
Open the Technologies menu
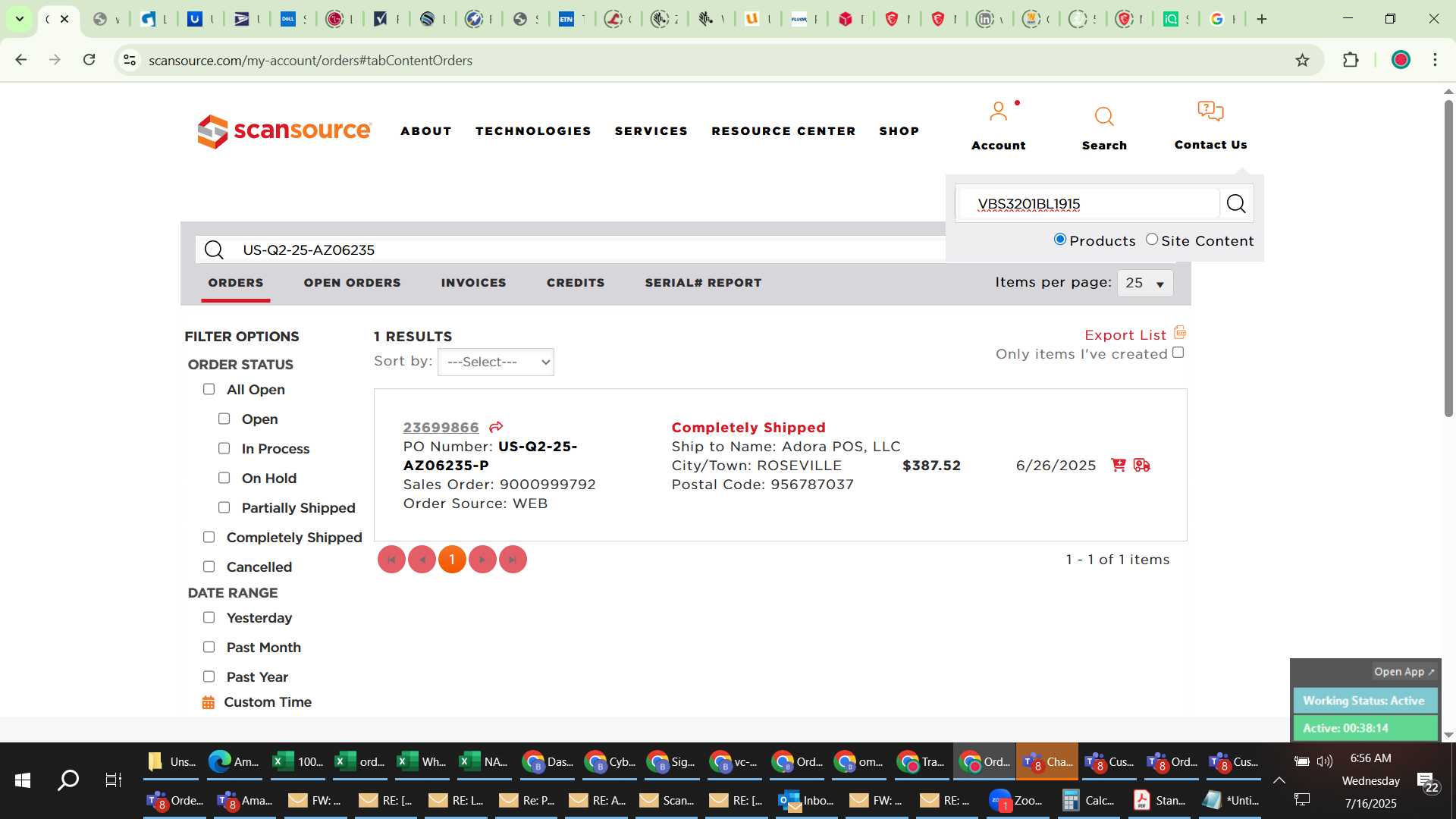coord(533,131)
